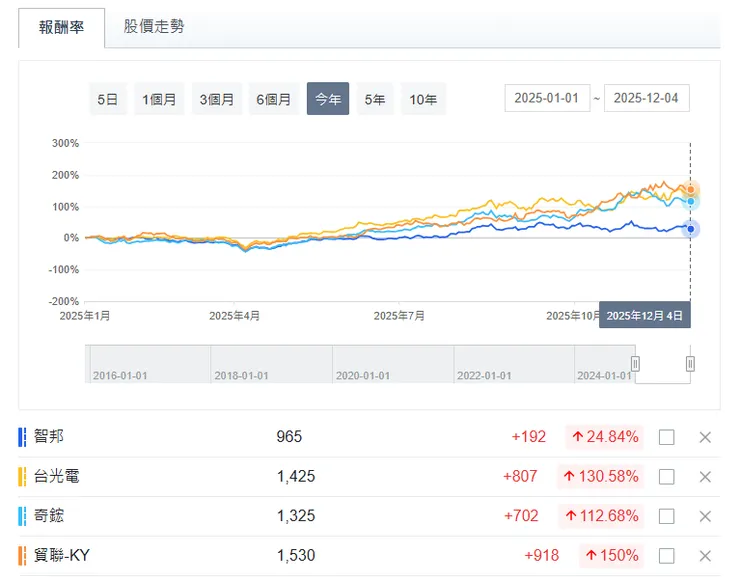Remove 貿聯-KY using its X icon
740x585 pixels.
(x=705, y=556)
